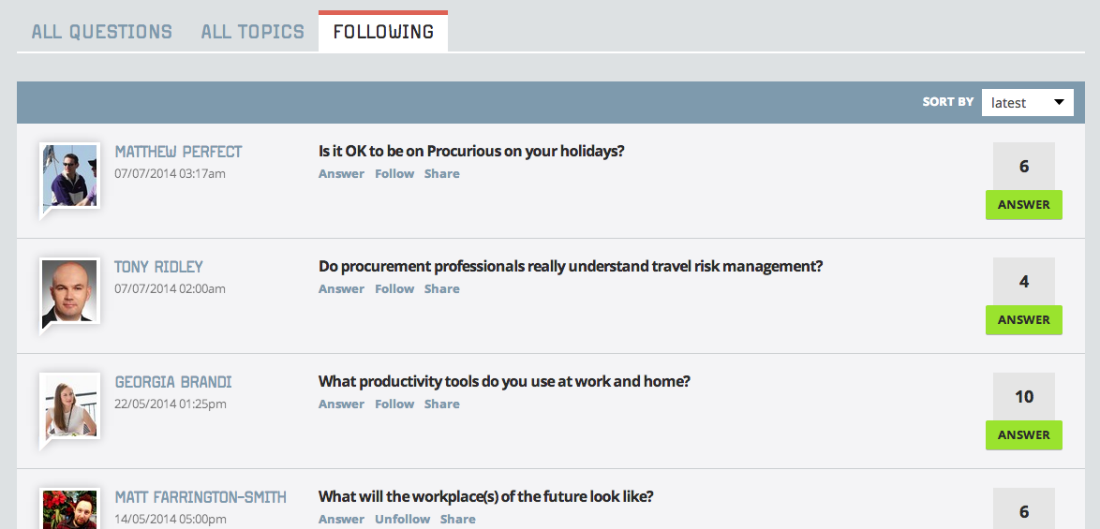This screenshot has height=529, width=1100.
Task: Open the Sort By latest dropdown
Action: pyautogui.click(x=1027, y=102)
